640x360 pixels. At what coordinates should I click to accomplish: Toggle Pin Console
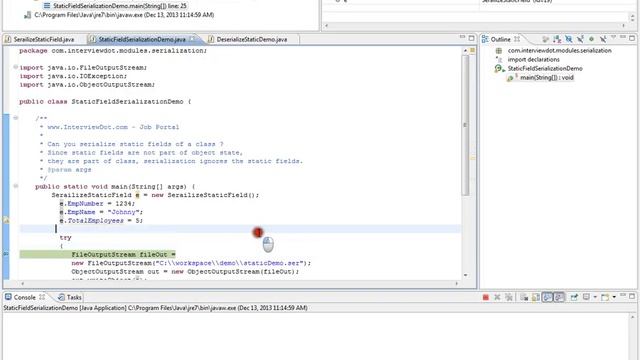574,297
